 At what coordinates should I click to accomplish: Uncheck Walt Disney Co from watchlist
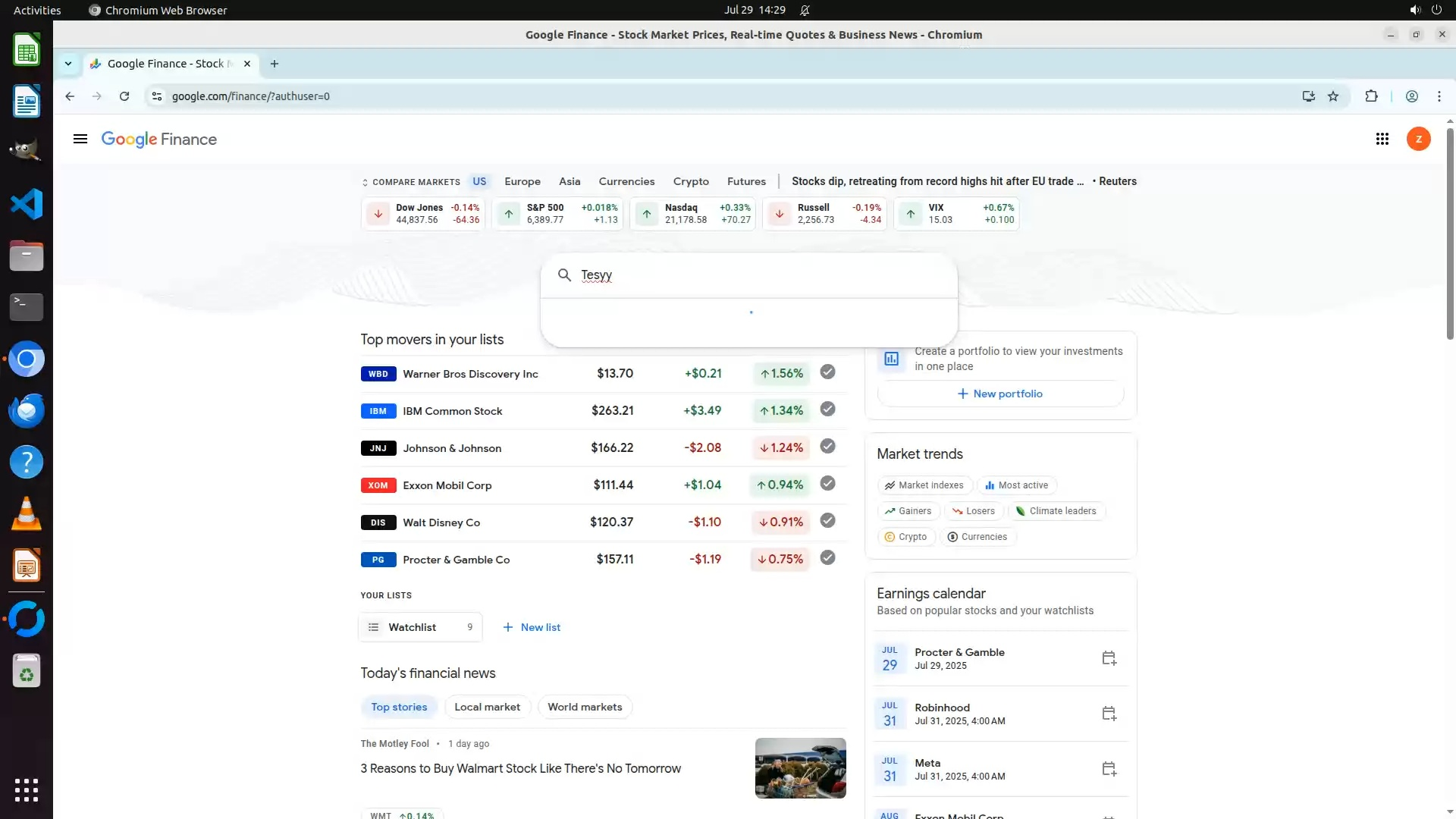pos(827,521)
